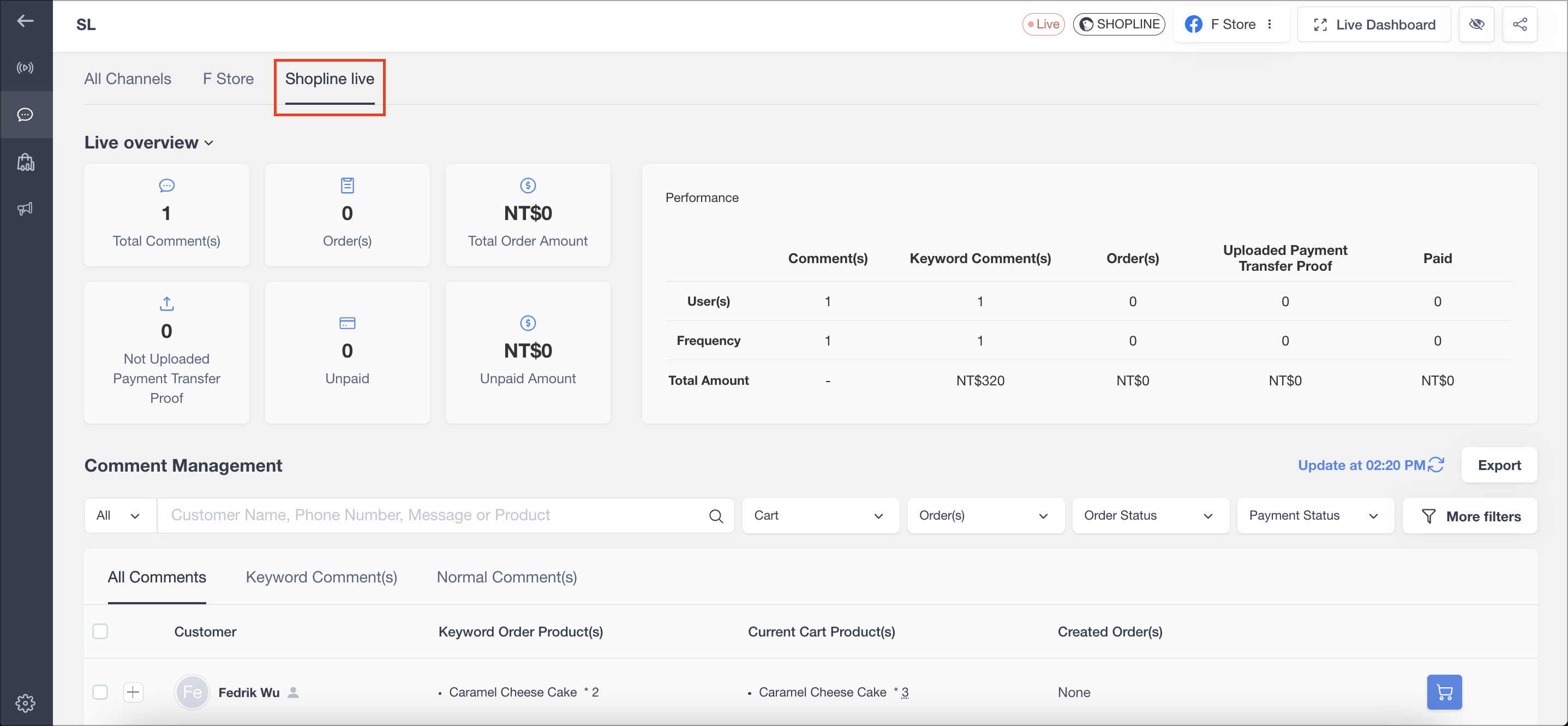The image size is (1568, 726).
Task: Click the Unpaid Amount dollar icon
Action: [x=528, y=323]
